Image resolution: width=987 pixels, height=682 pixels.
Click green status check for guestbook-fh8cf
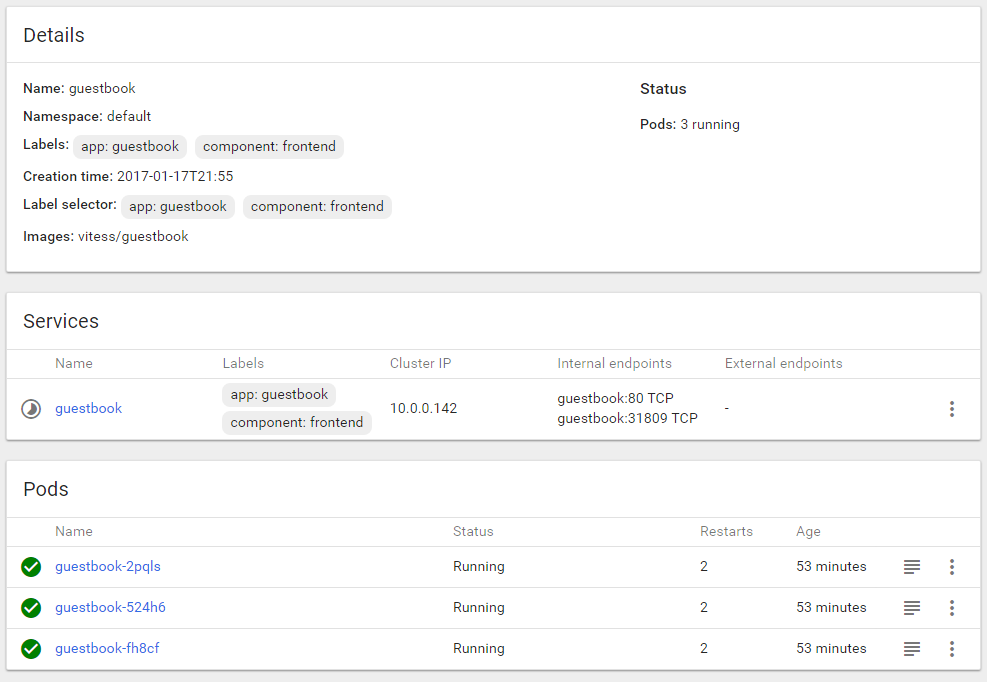tap(31, 649)
